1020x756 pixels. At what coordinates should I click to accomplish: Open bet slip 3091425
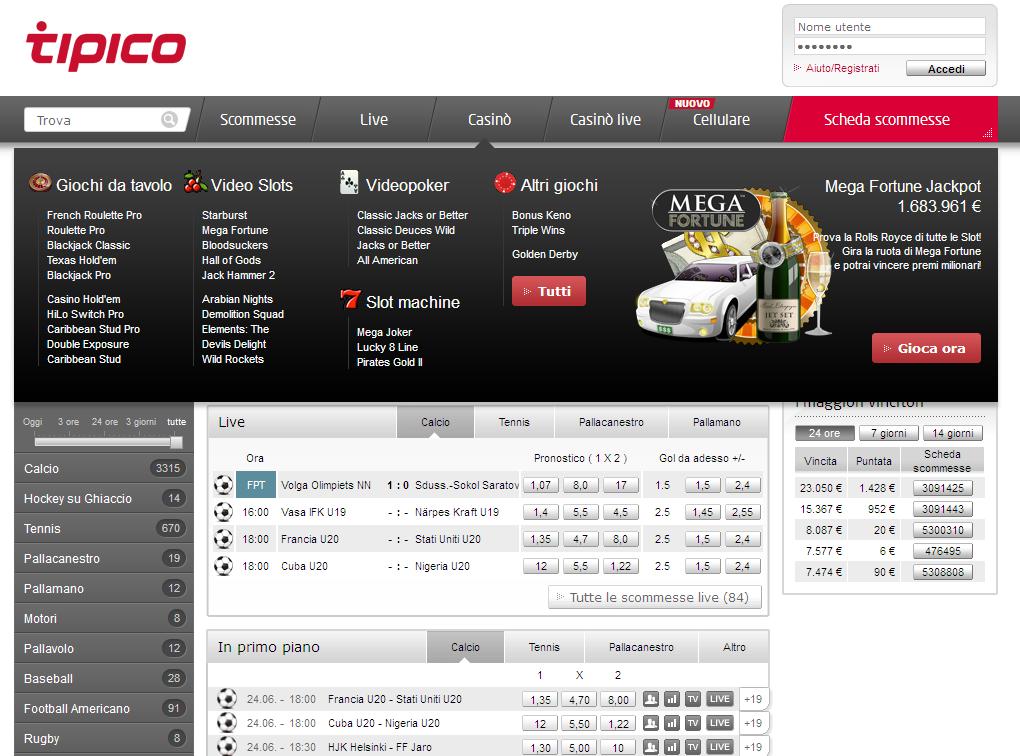pos(943,488)
